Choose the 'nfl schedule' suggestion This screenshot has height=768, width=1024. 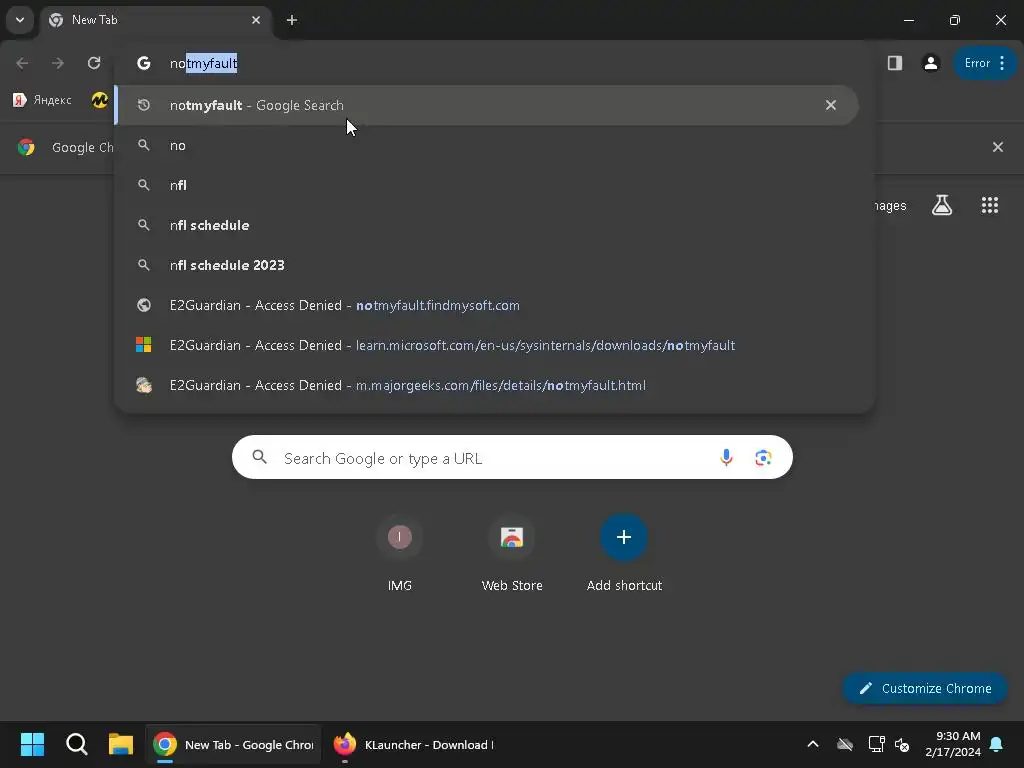point(494,225)
